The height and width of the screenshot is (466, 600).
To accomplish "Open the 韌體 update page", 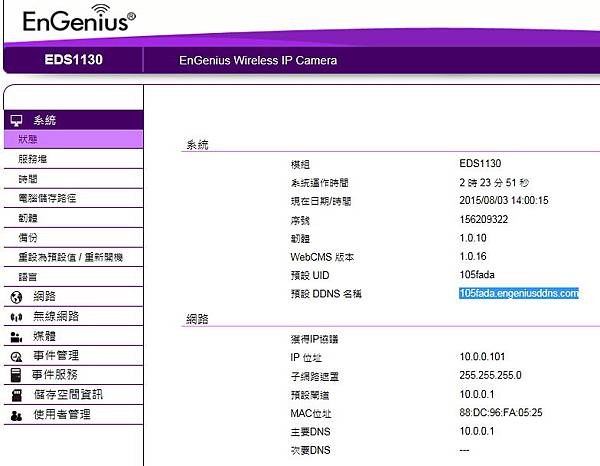I will pos(73,218).
